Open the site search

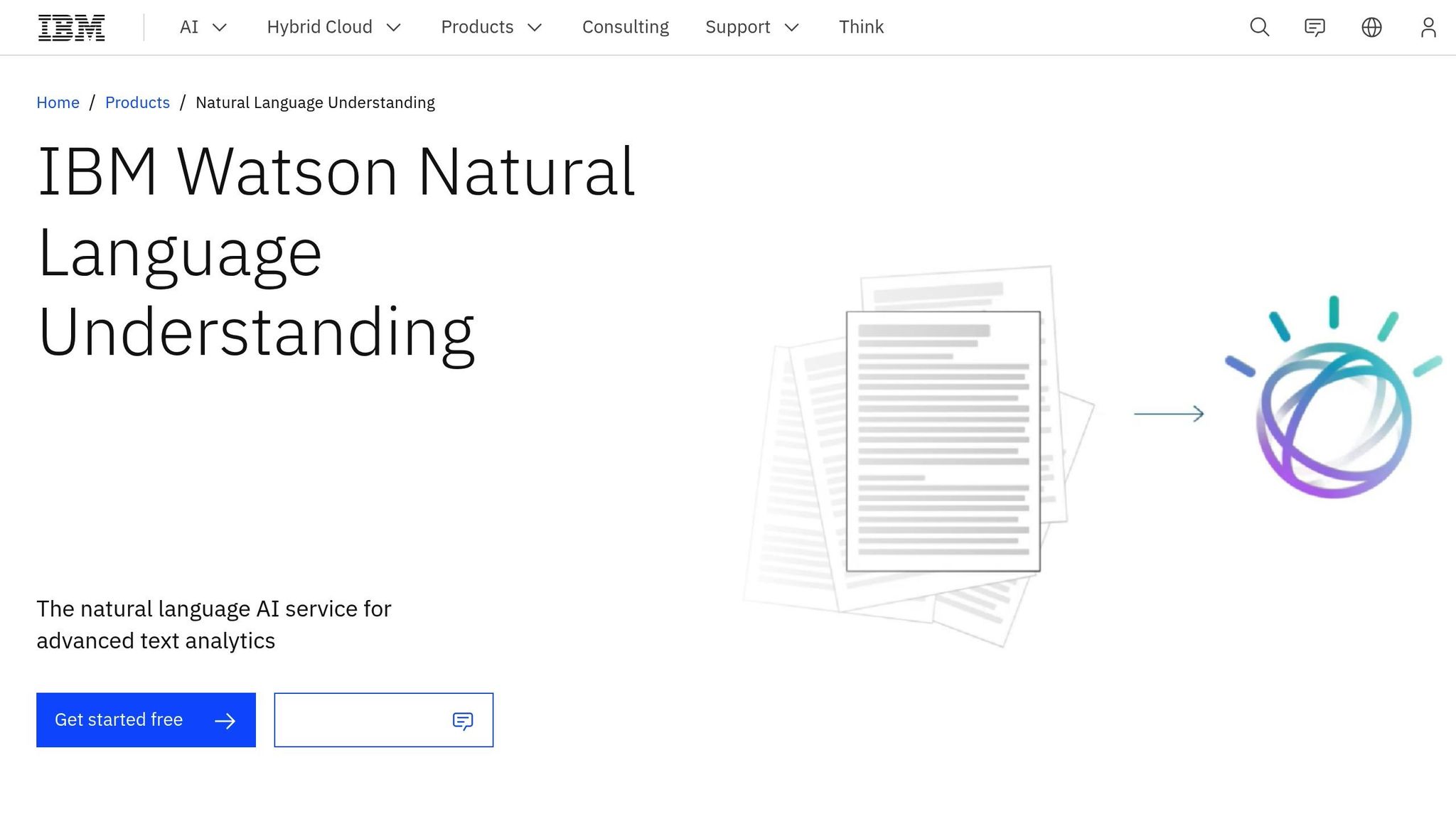click(1258, 27)
